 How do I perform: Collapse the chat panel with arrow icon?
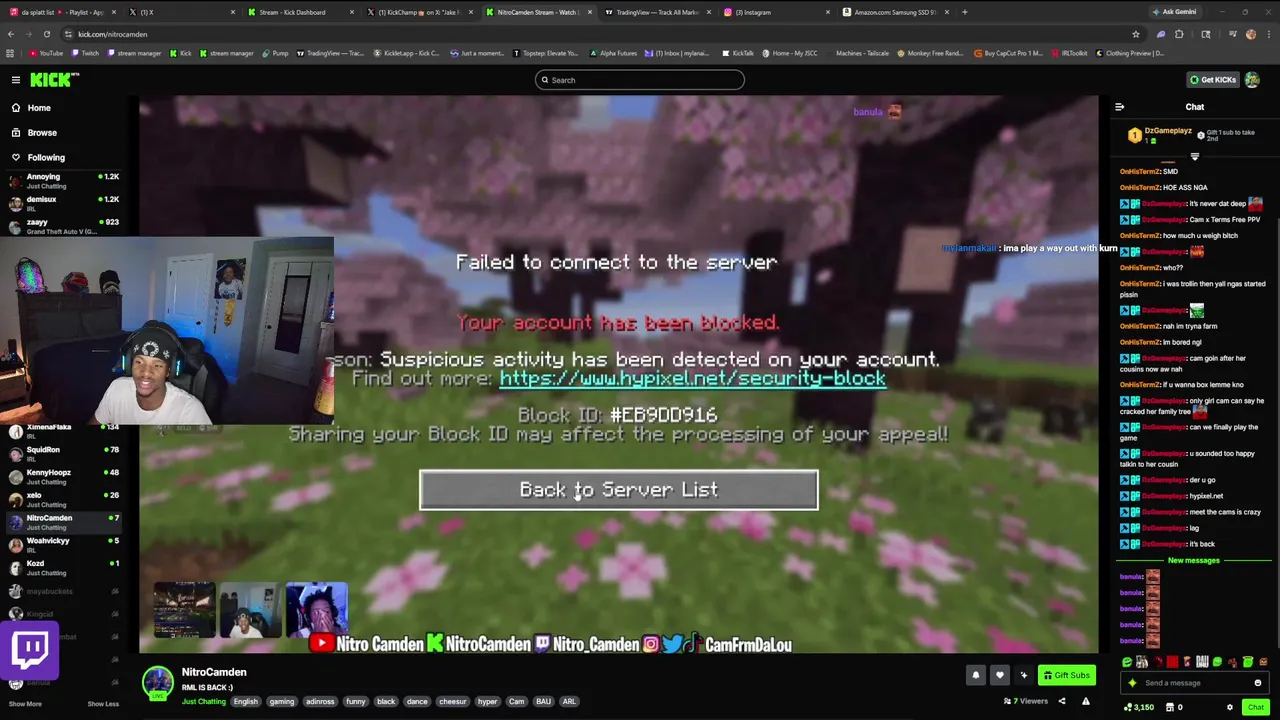coord(1119,107)
